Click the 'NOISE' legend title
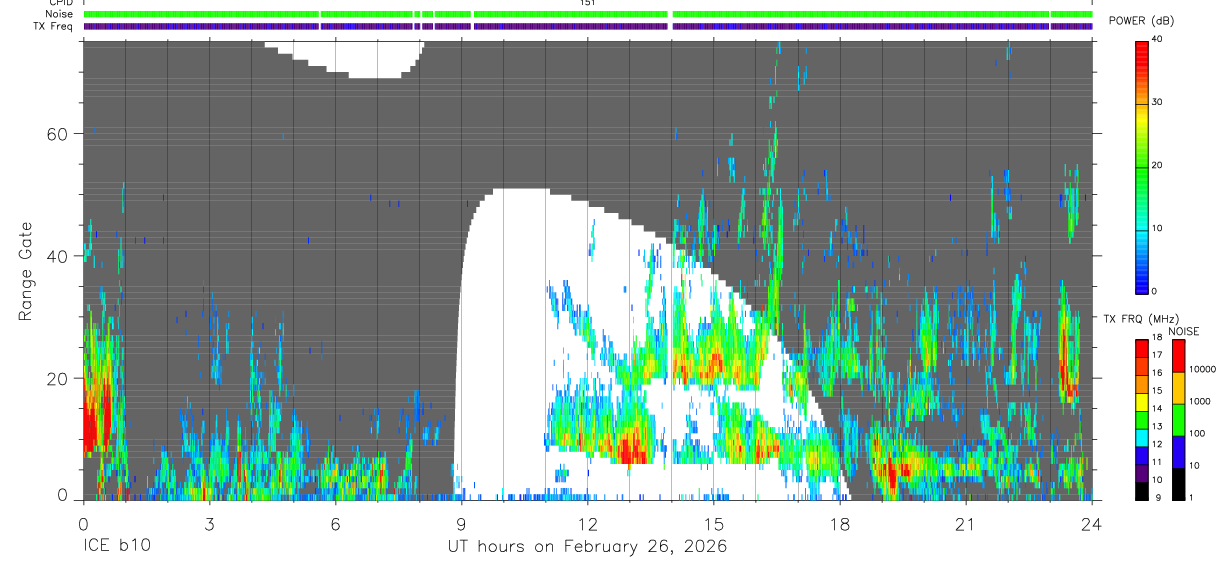1228x567 pixels. [x=1183, y=331]
